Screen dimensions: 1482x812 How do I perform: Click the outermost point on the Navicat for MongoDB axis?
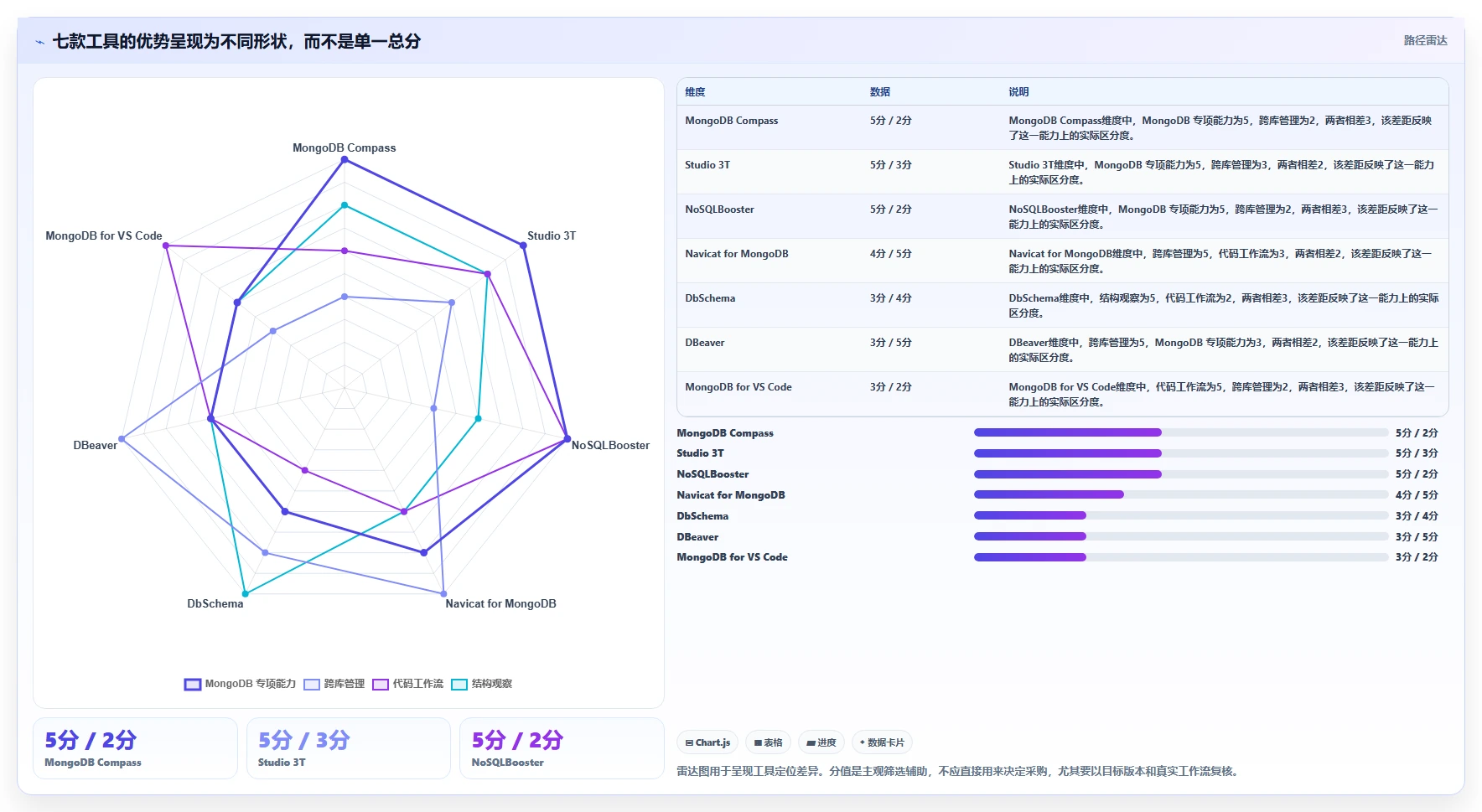point(443,593)
